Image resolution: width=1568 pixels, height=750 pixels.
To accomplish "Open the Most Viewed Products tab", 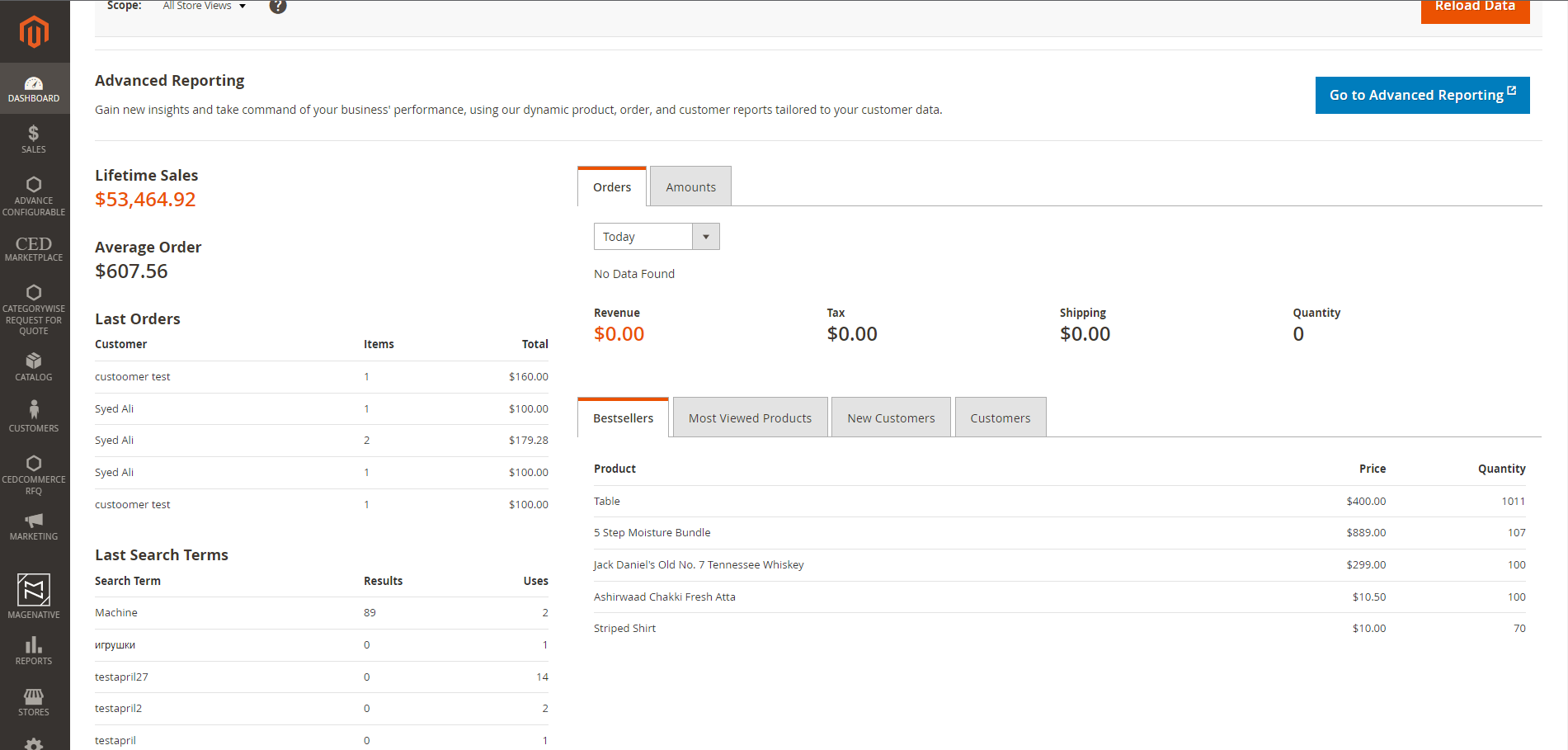I will (750, 417).
